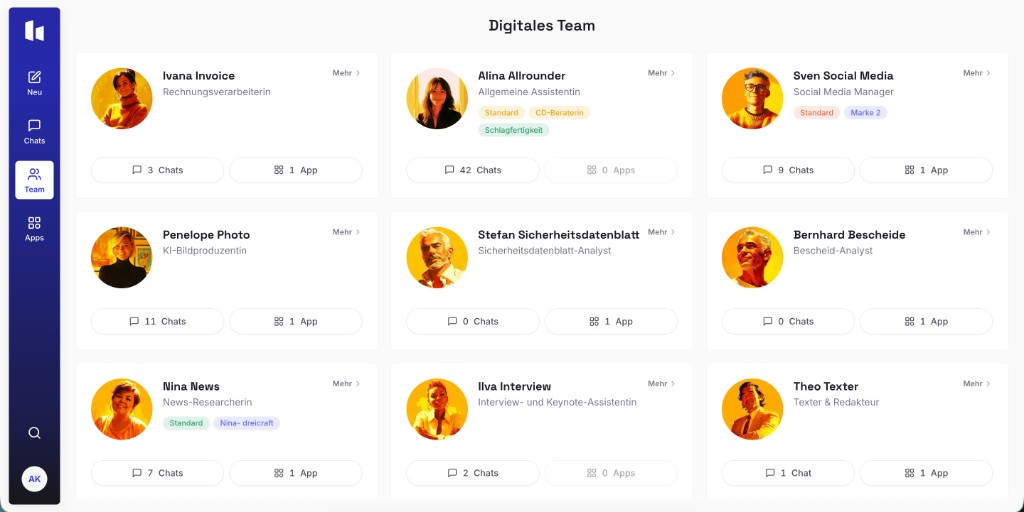
Task: Expand Mehr on Bernhard Bescheide card
Action: click(977, 232)
